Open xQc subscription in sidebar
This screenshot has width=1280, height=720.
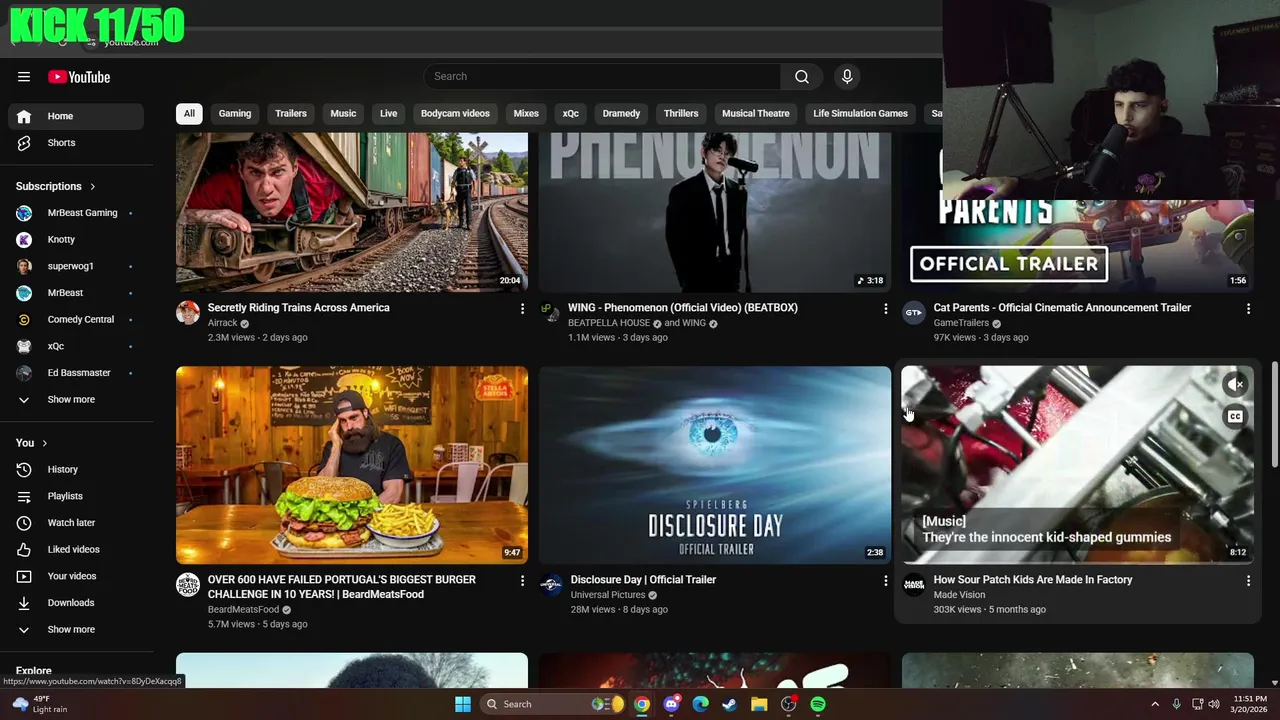pyautogui.click(x=76, y=346)
